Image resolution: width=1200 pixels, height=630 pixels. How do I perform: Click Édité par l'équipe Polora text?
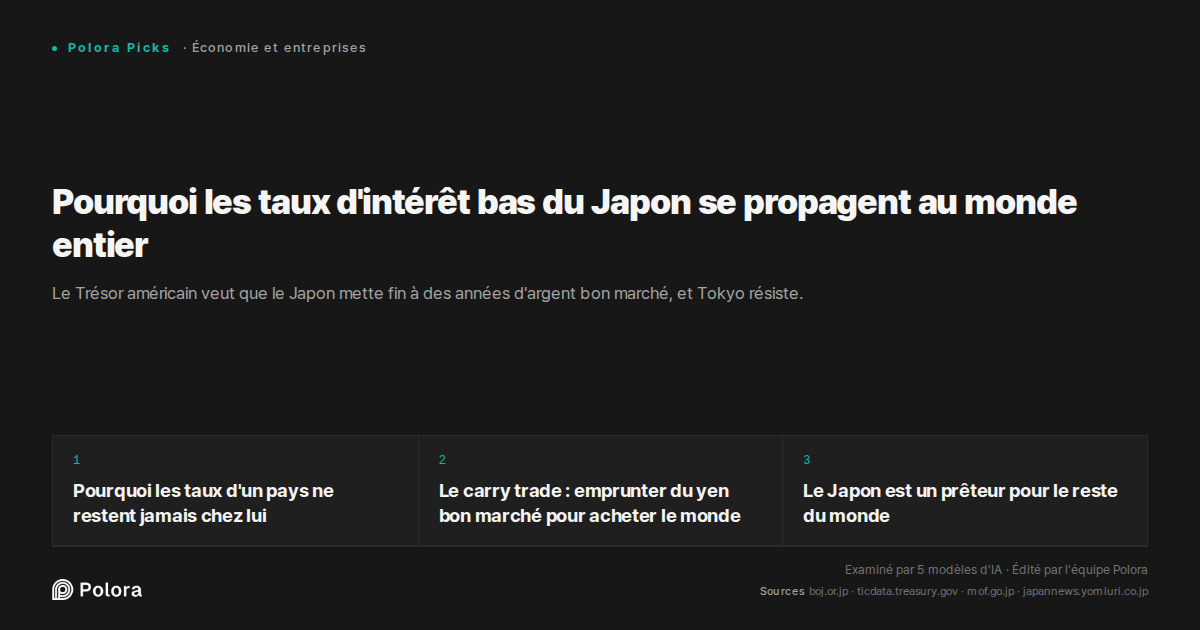tap(1080, 570)
